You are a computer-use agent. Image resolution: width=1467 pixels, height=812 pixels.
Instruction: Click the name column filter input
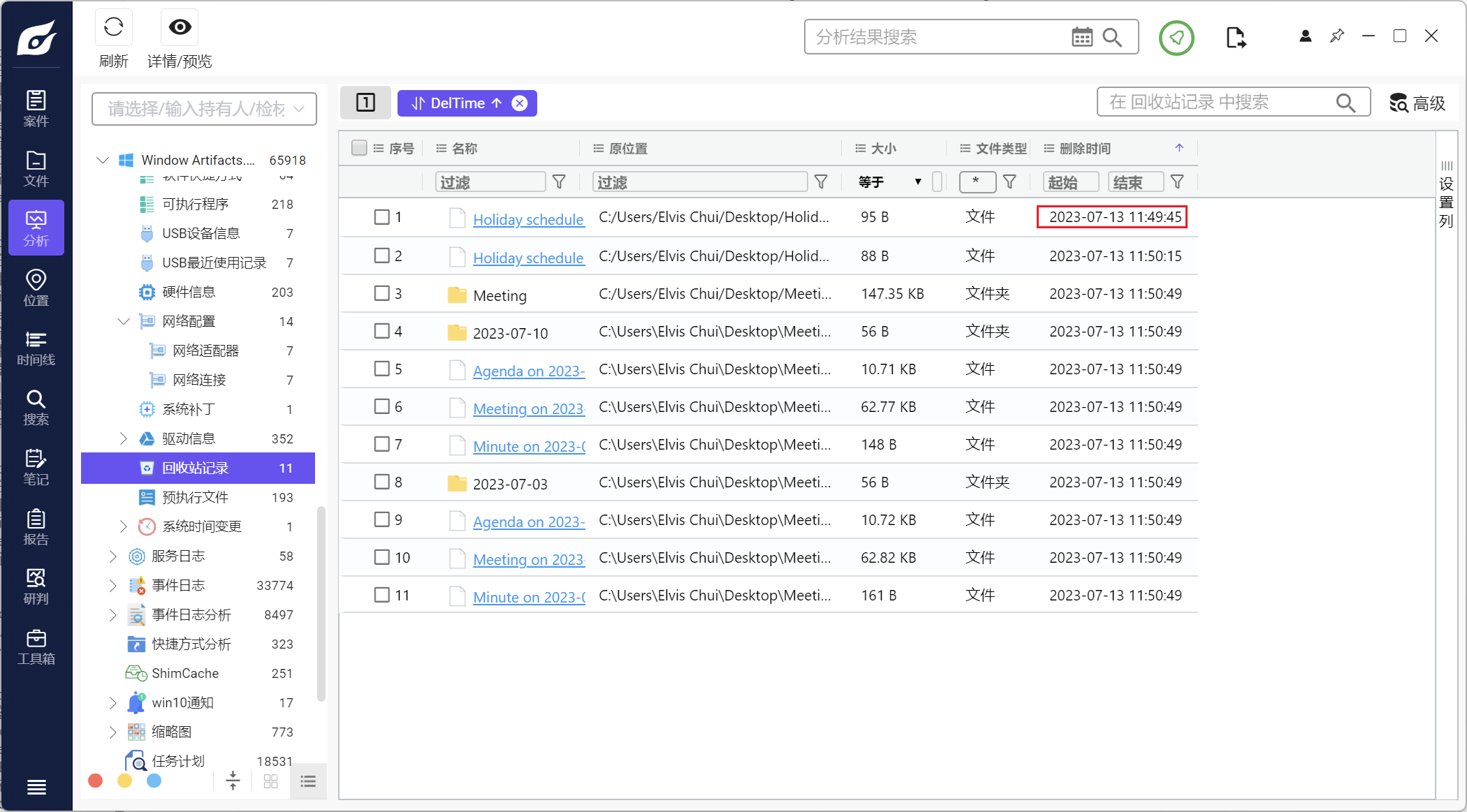point(490,182)
